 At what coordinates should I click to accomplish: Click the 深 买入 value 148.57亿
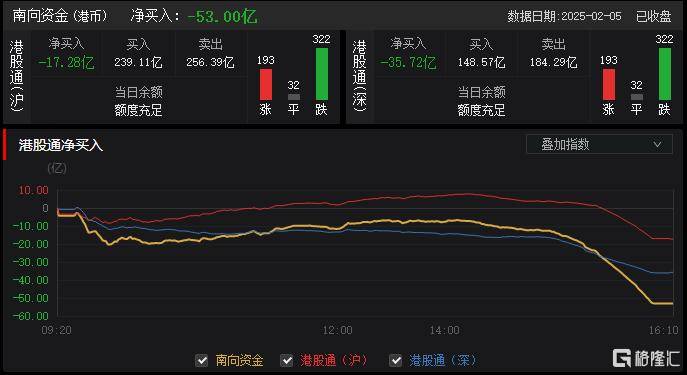482,63
